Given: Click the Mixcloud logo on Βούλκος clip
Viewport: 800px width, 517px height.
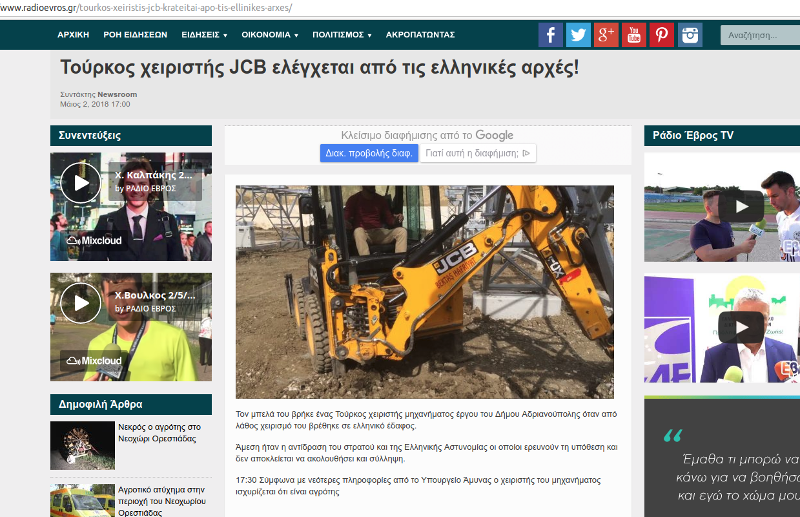Looking at the screenshot, I should 94,361.
